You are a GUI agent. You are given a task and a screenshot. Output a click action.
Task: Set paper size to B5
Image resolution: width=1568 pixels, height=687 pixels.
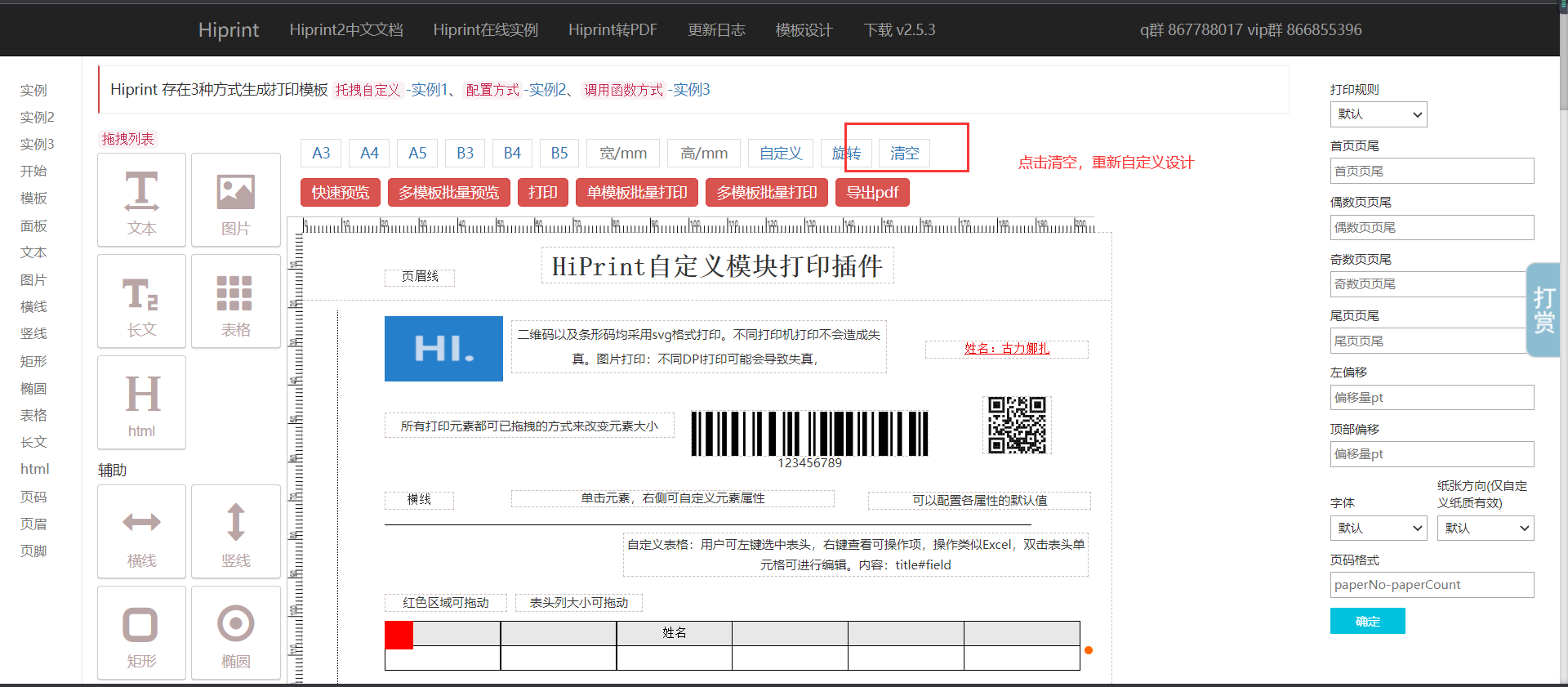click(559, 153)
